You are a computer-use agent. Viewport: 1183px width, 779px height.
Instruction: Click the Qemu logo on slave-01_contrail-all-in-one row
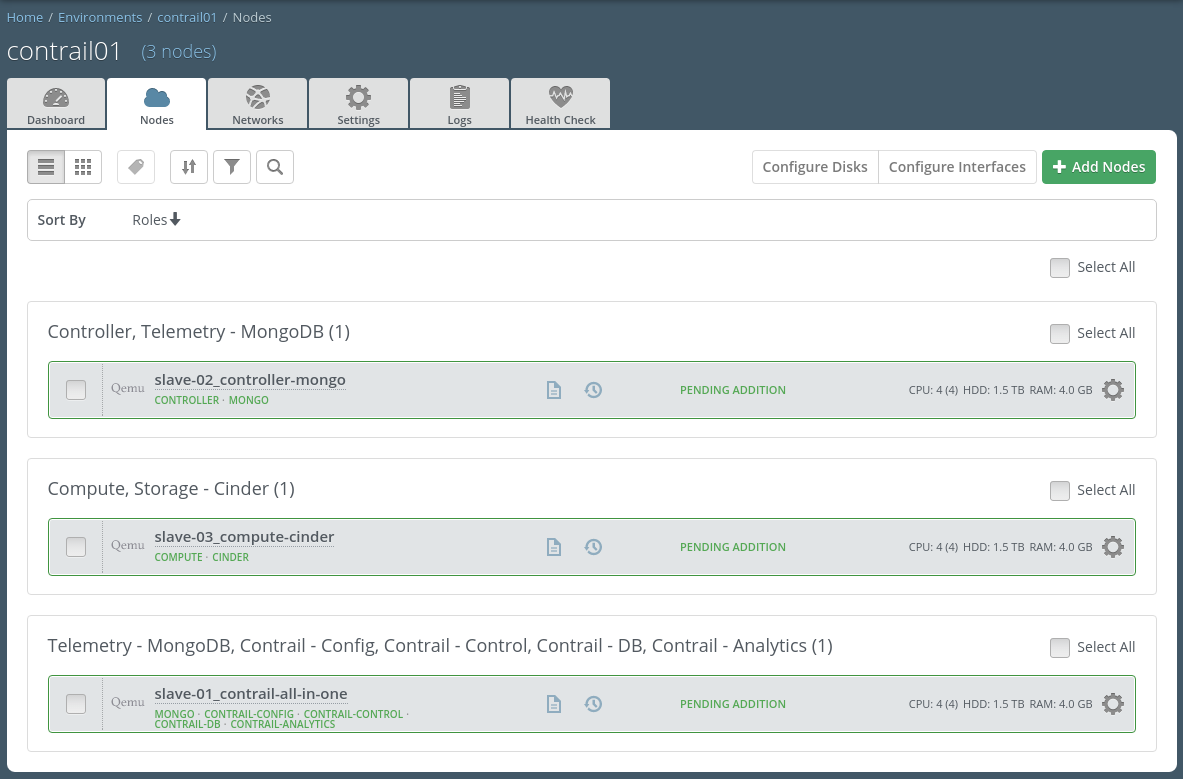pos(128,702)
